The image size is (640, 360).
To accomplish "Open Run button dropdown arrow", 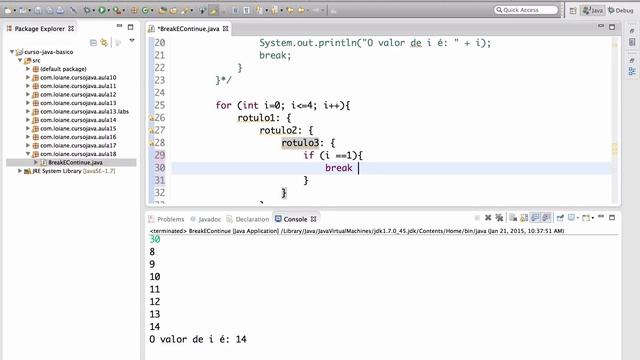I will pos(109,10).
